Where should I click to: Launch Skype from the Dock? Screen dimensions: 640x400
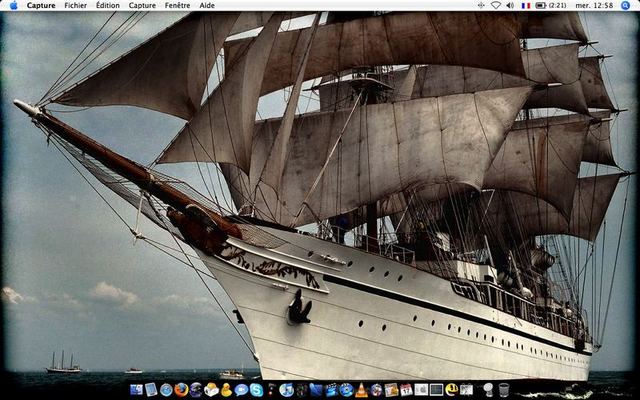pos(256,390)
